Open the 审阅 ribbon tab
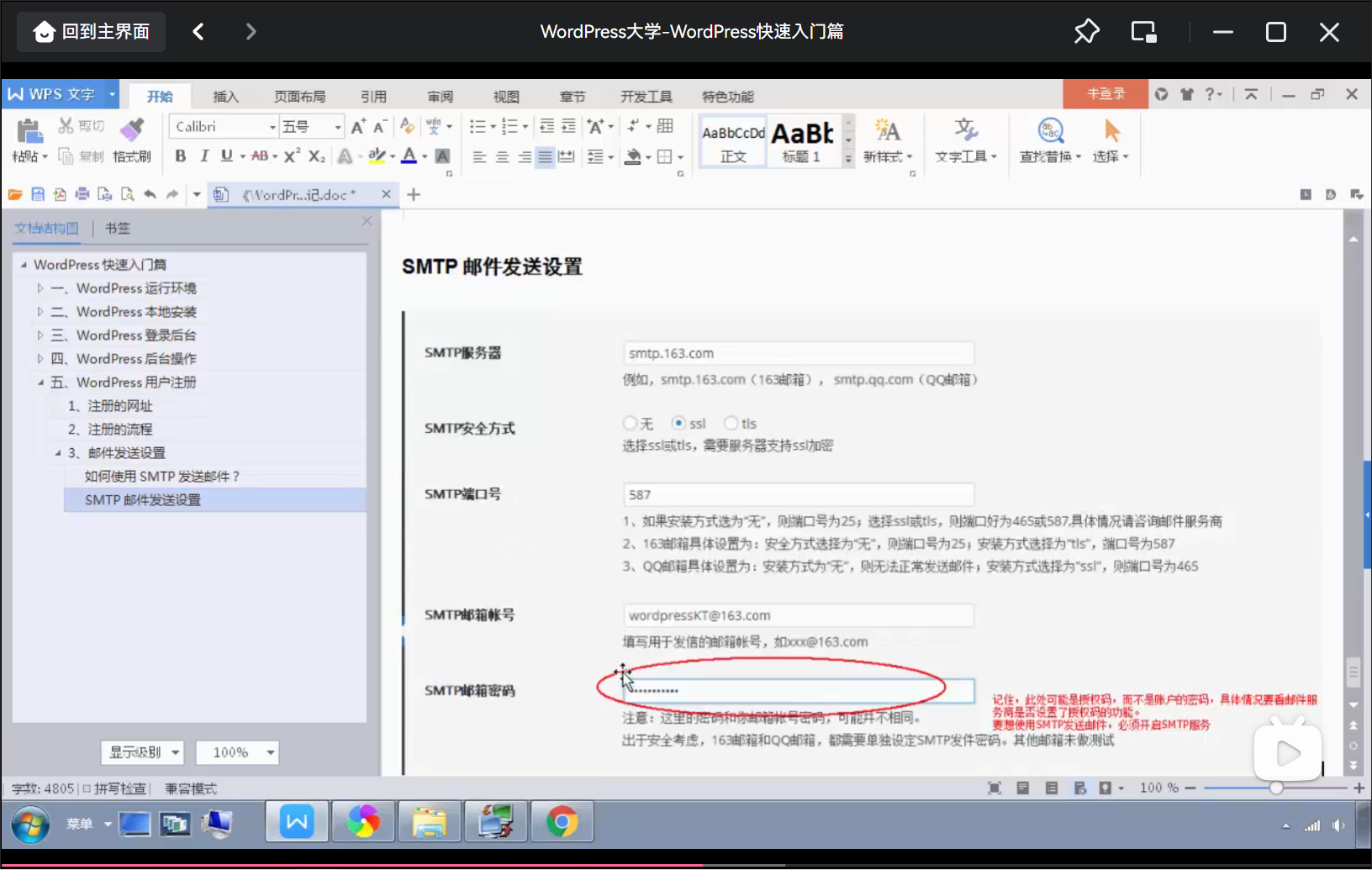Viewport: 1372px width, 870px height. coord(440,97)
